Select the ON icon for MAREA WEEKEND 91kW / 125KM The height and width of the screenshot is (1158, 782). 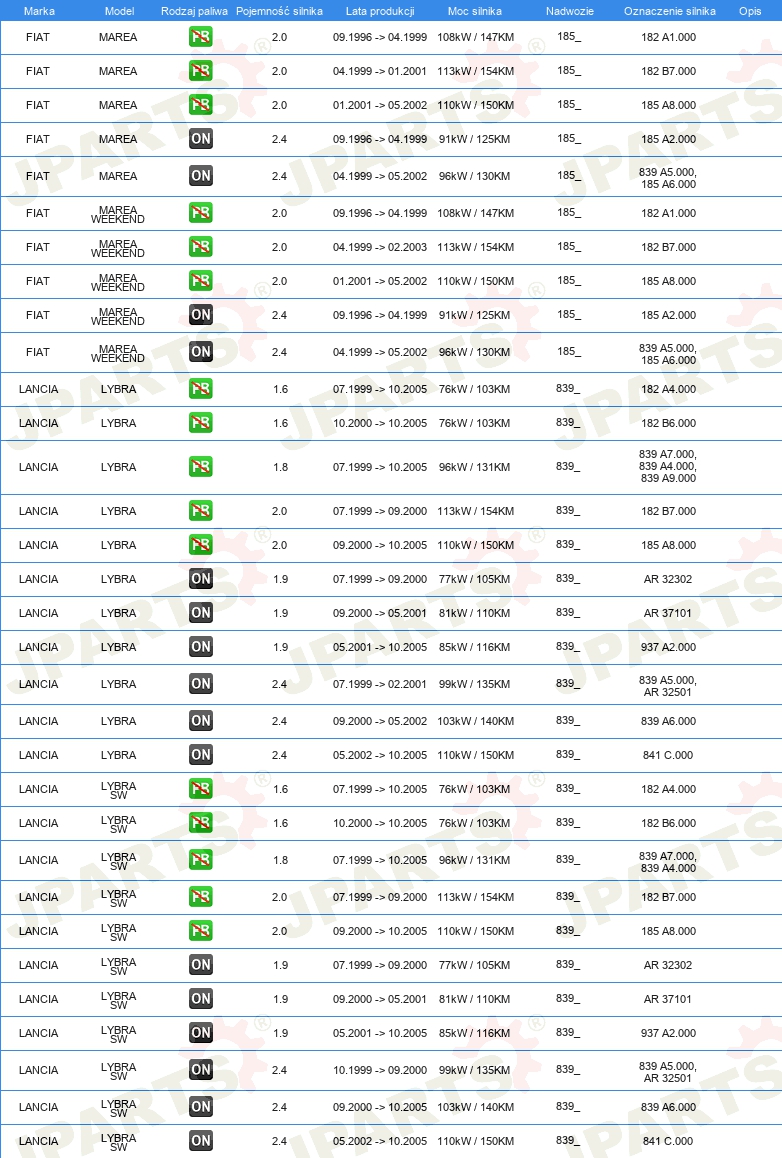pyautogui.click(x=201, y=315)
